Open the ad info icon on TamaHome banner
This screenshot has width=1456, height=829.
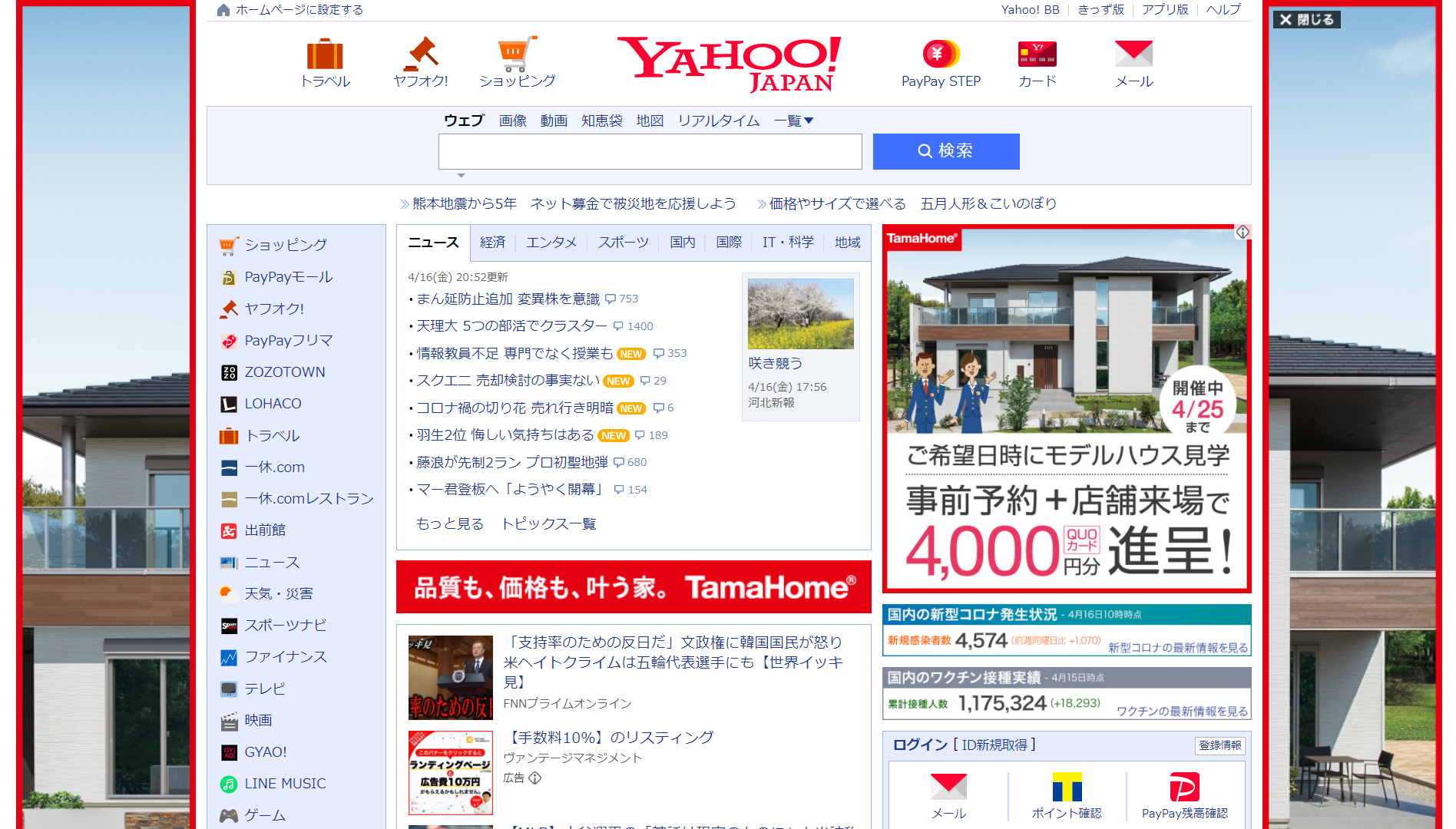[1243, 232]
